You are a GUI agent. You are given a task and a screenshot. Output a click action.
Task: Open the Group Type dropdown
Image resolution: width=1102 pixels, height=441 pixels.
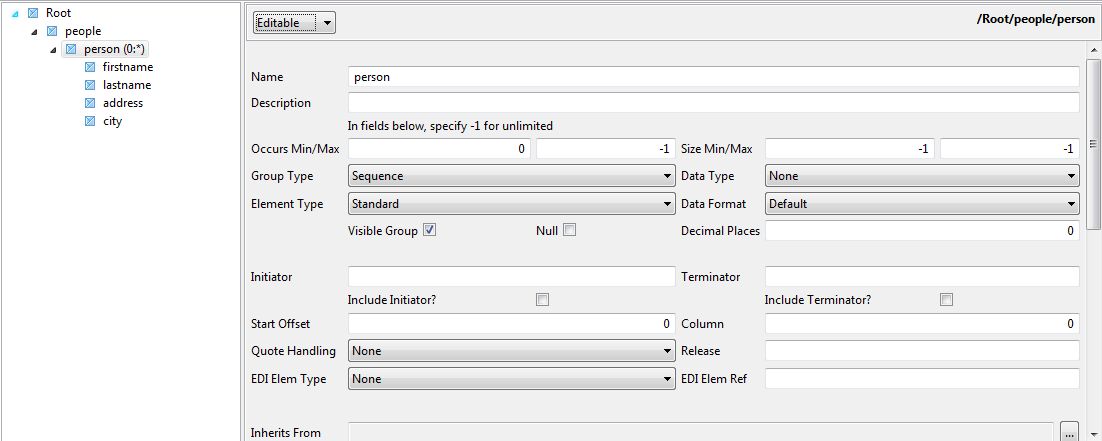coord(511,176)
